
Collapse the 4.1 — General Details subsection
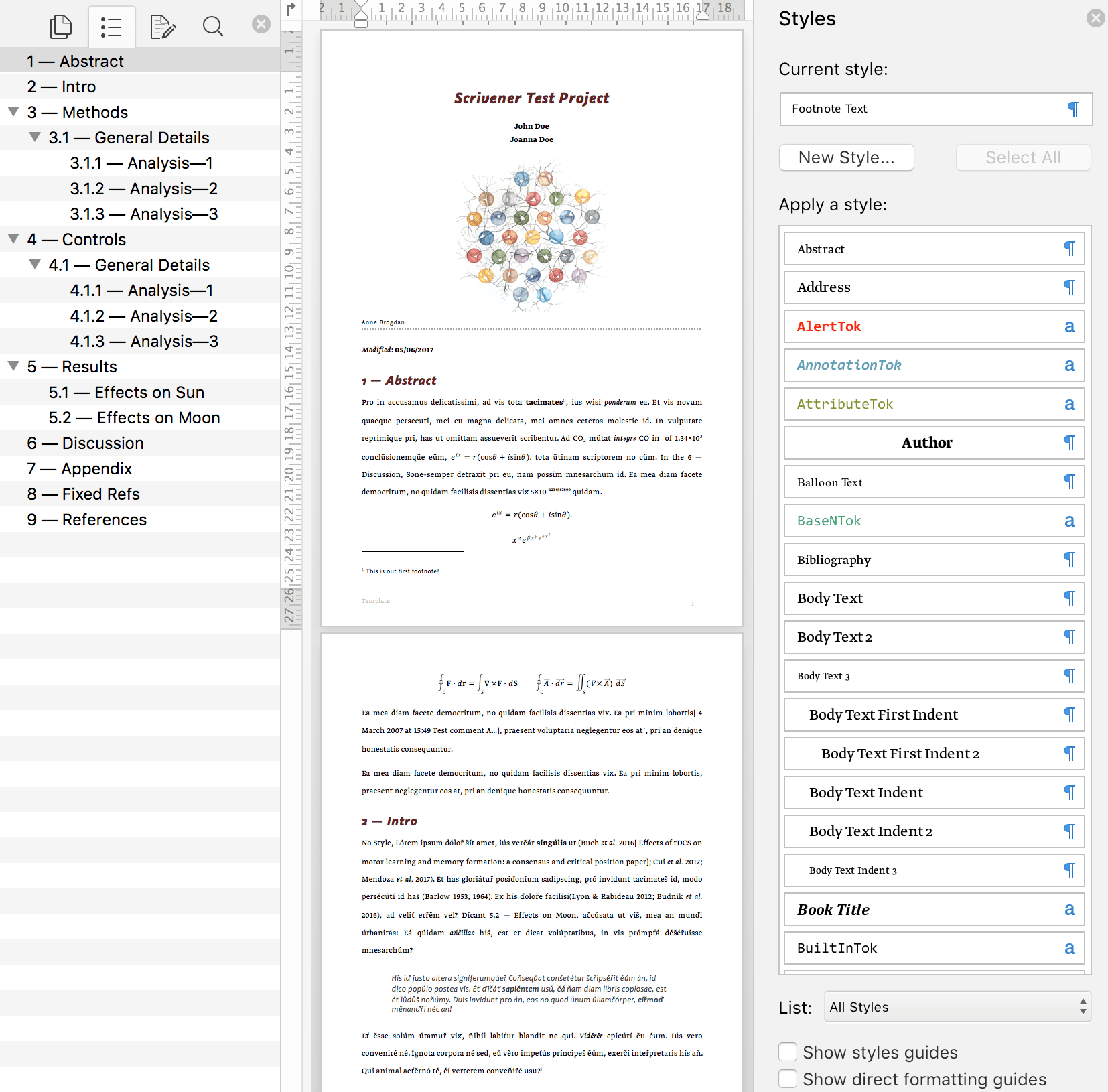pyautogui.click(x=35, y=264)
